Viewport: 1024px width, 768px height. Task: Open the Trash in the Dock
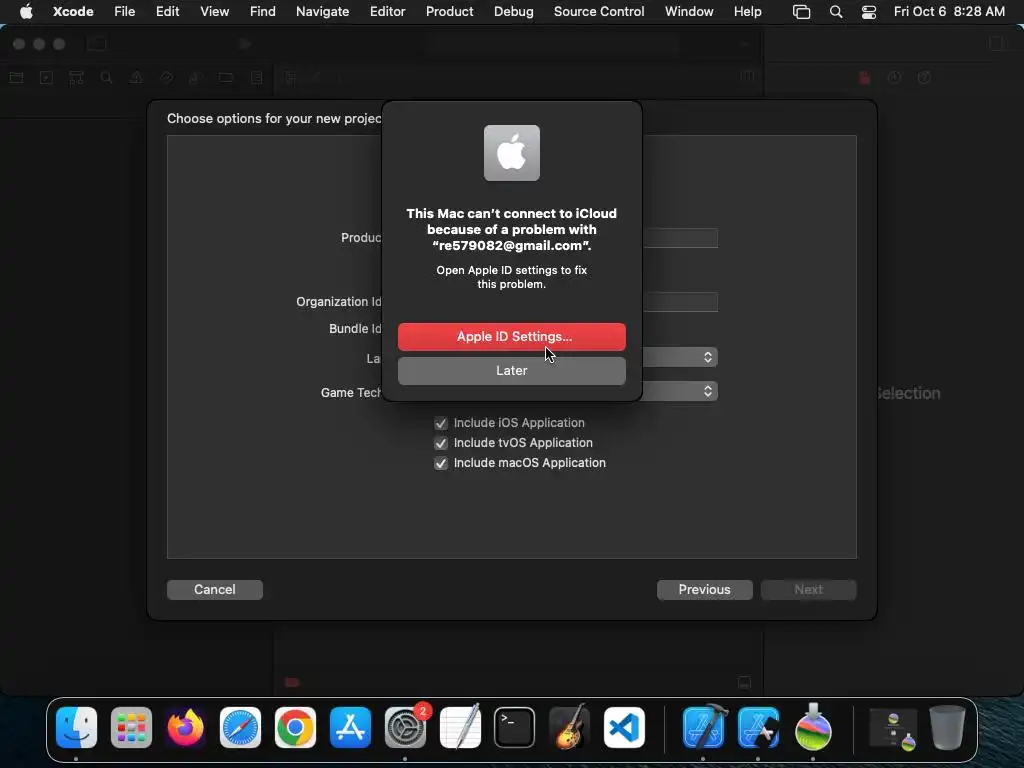tap(947, 728)
